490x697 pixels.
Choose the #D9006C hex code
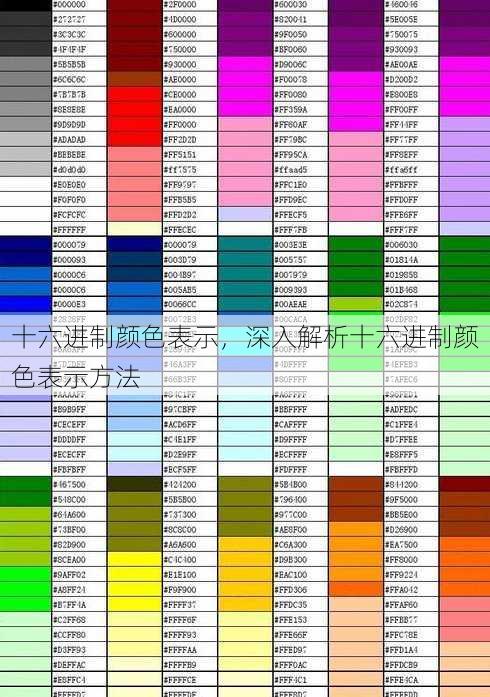[290, 64]
